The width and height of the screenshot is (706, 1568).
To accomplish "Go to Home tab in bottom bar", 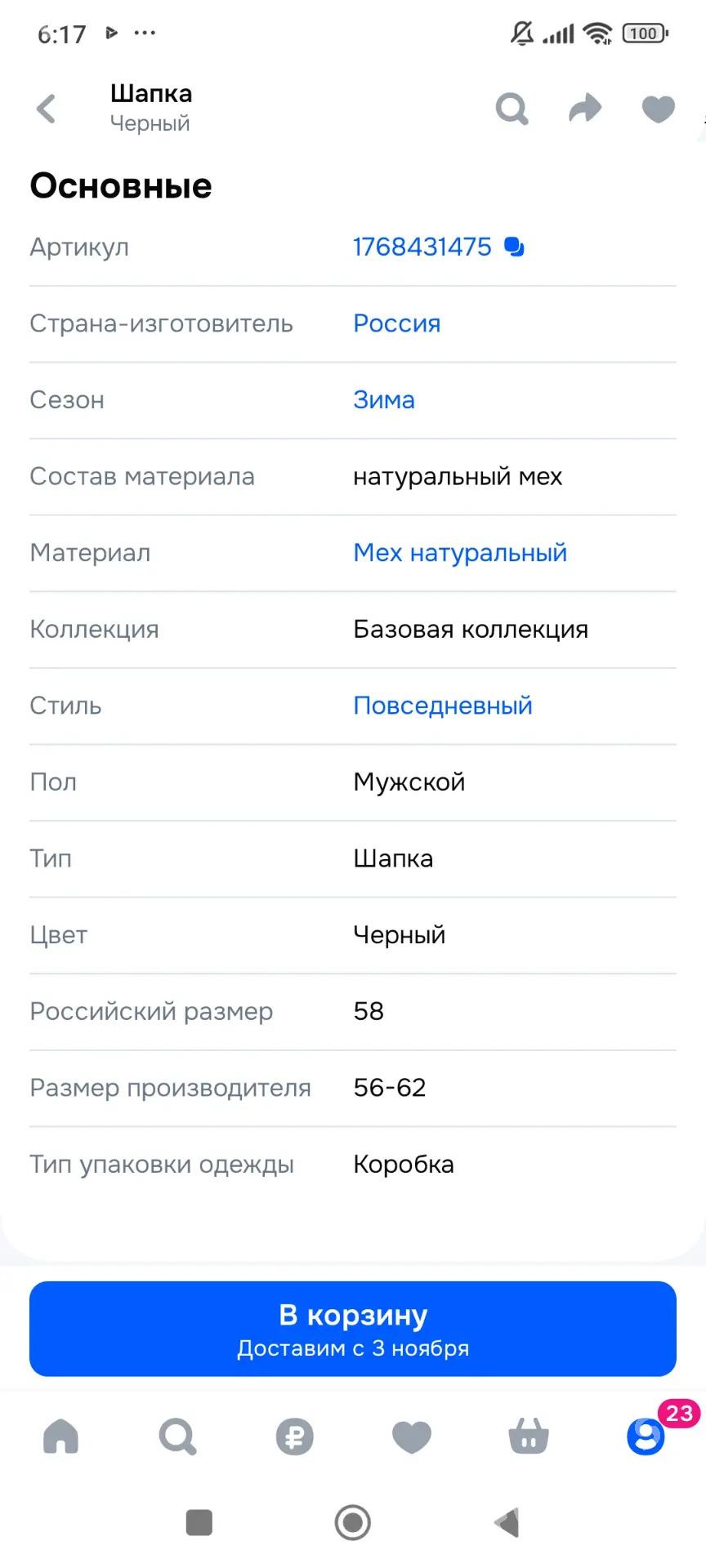I will (x=61, y=1436).
